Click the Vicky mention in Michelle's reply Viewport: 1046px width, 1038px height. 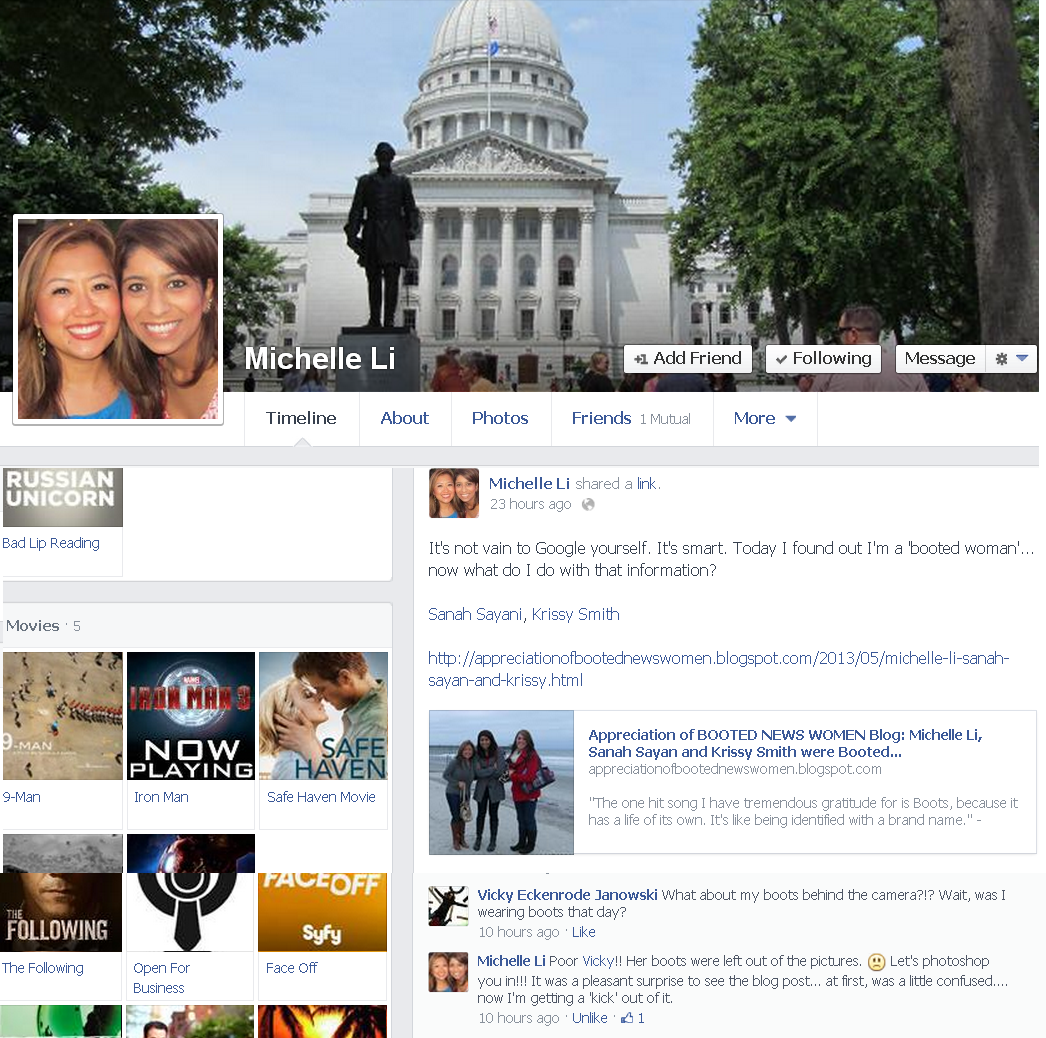pyautogui.click(x=597, y=961)
